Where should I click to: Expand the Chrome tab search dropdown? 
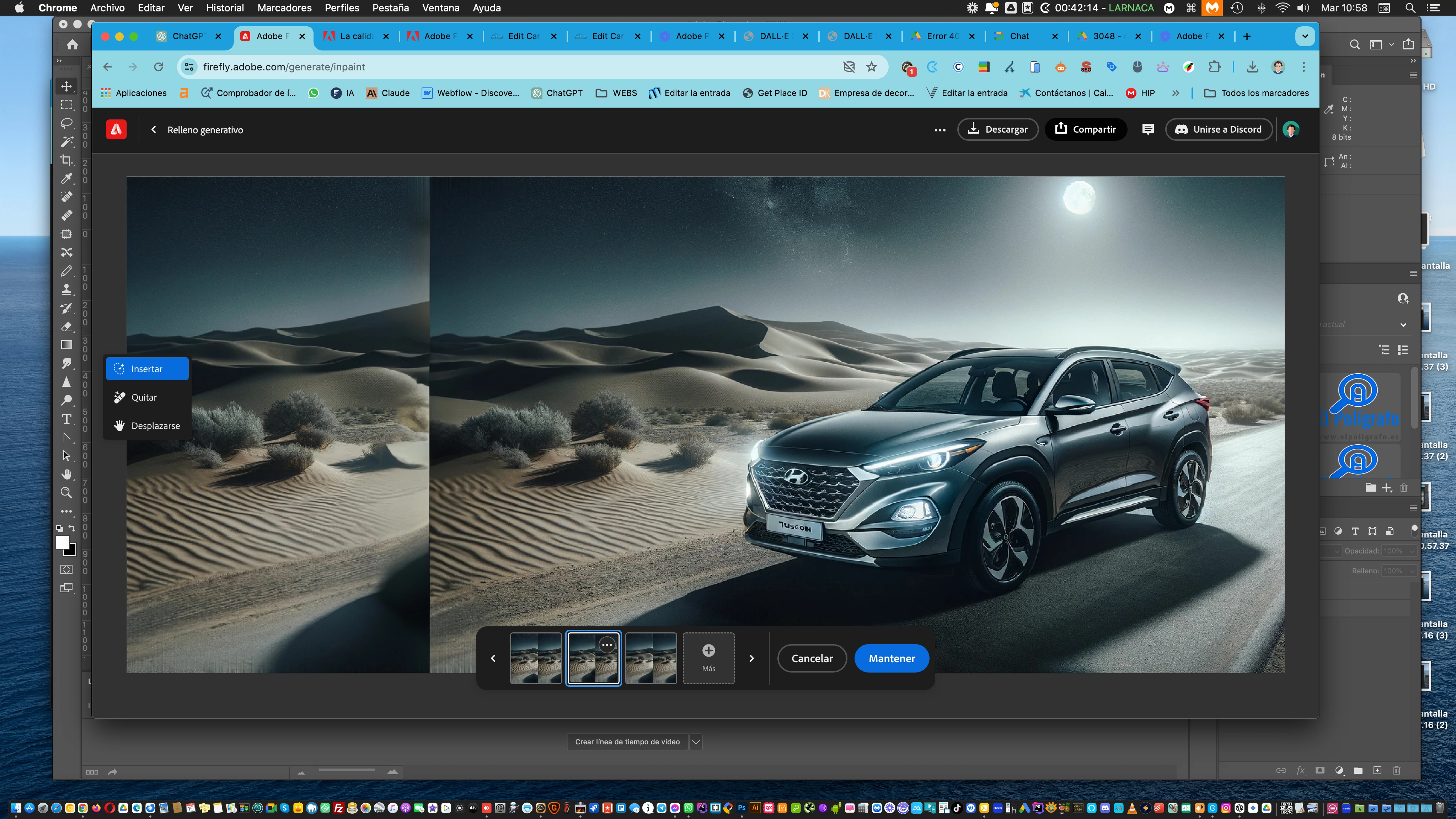click(1305, 36)
